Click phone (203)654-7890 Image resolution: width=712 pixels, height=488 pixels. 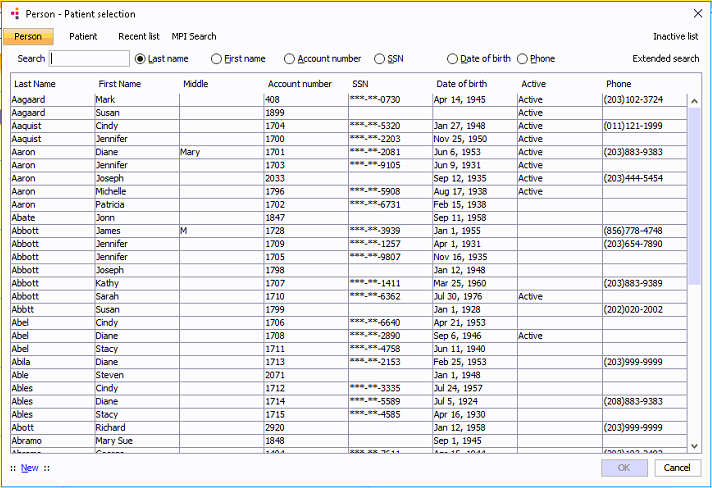point(633,244)
